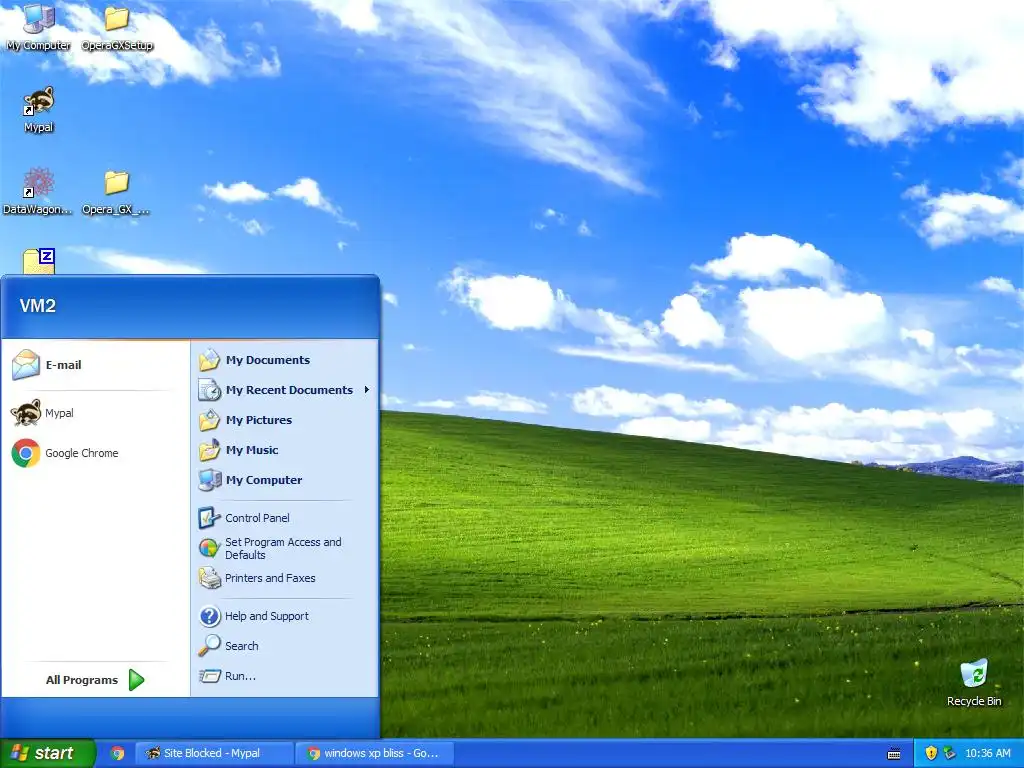1024x768 pixels.
Task: Click the Start button
Action: click(x=47, y=753)
